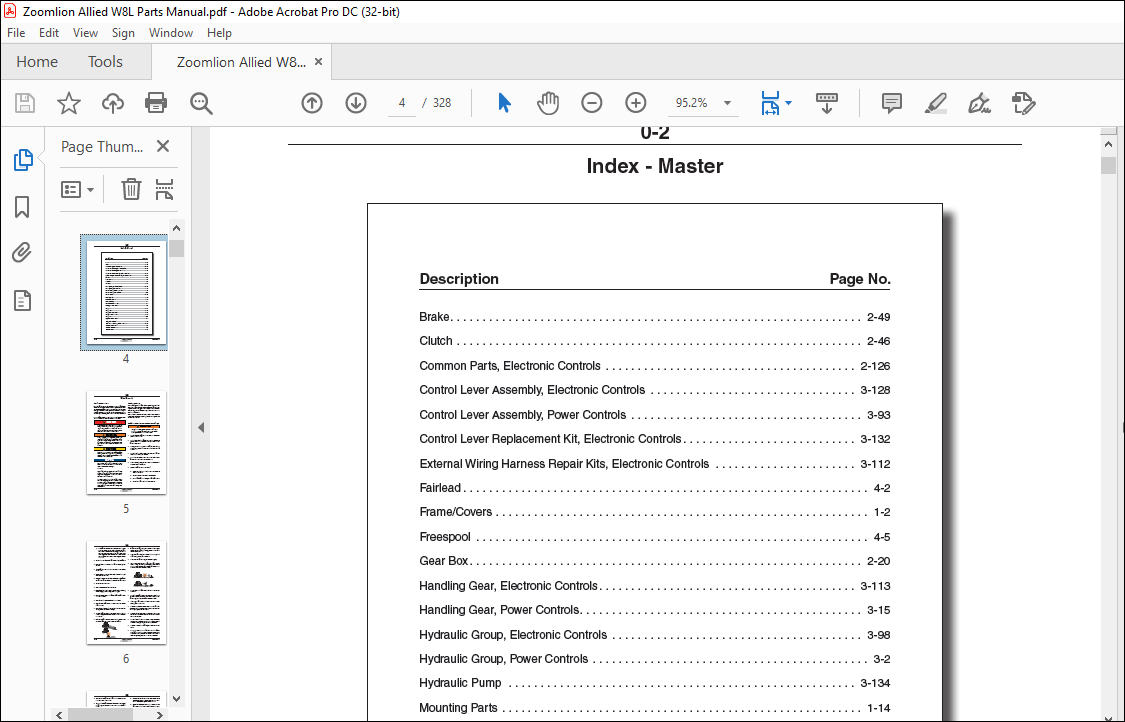Click Common Parts, Electronic Controls entry
Screen dimensions: 1125x722
pos(654,366)
